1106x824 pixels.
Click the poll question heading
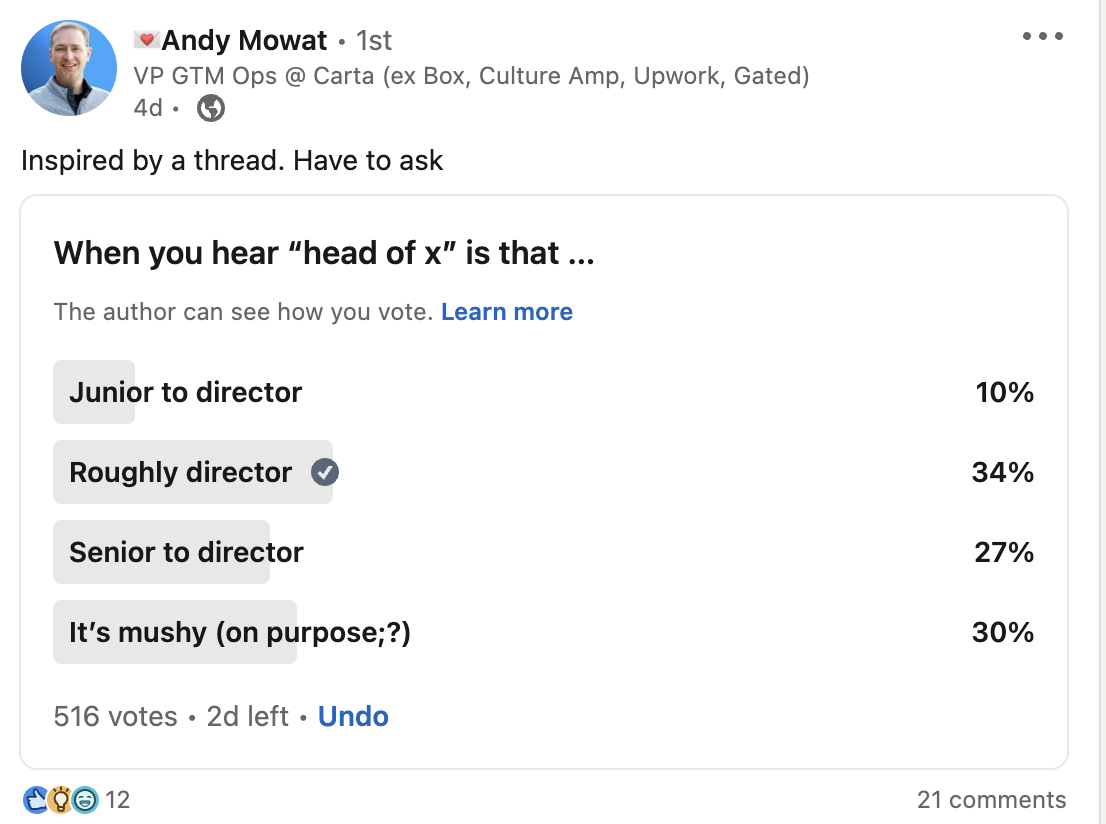click(324, 253)
